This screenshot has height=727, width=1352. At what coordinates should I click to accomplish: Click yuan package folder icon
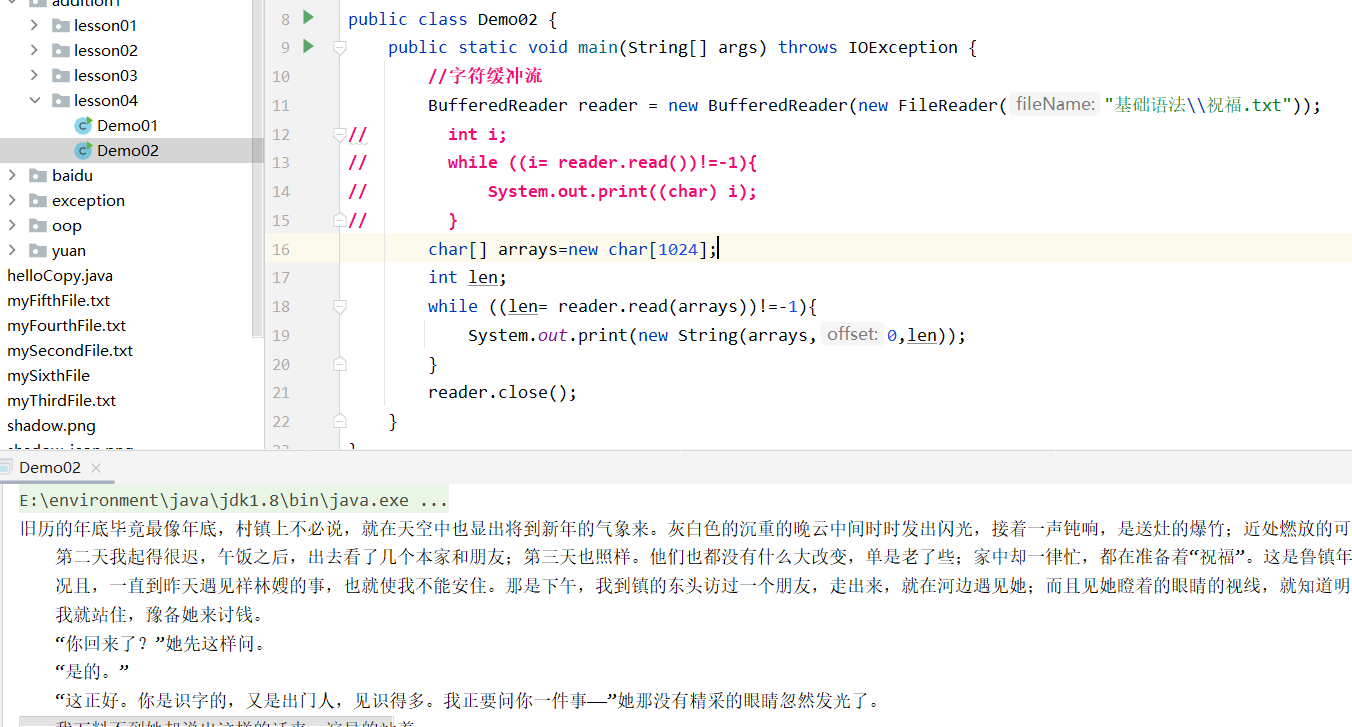pyautogui.click(x=38, y=250)
